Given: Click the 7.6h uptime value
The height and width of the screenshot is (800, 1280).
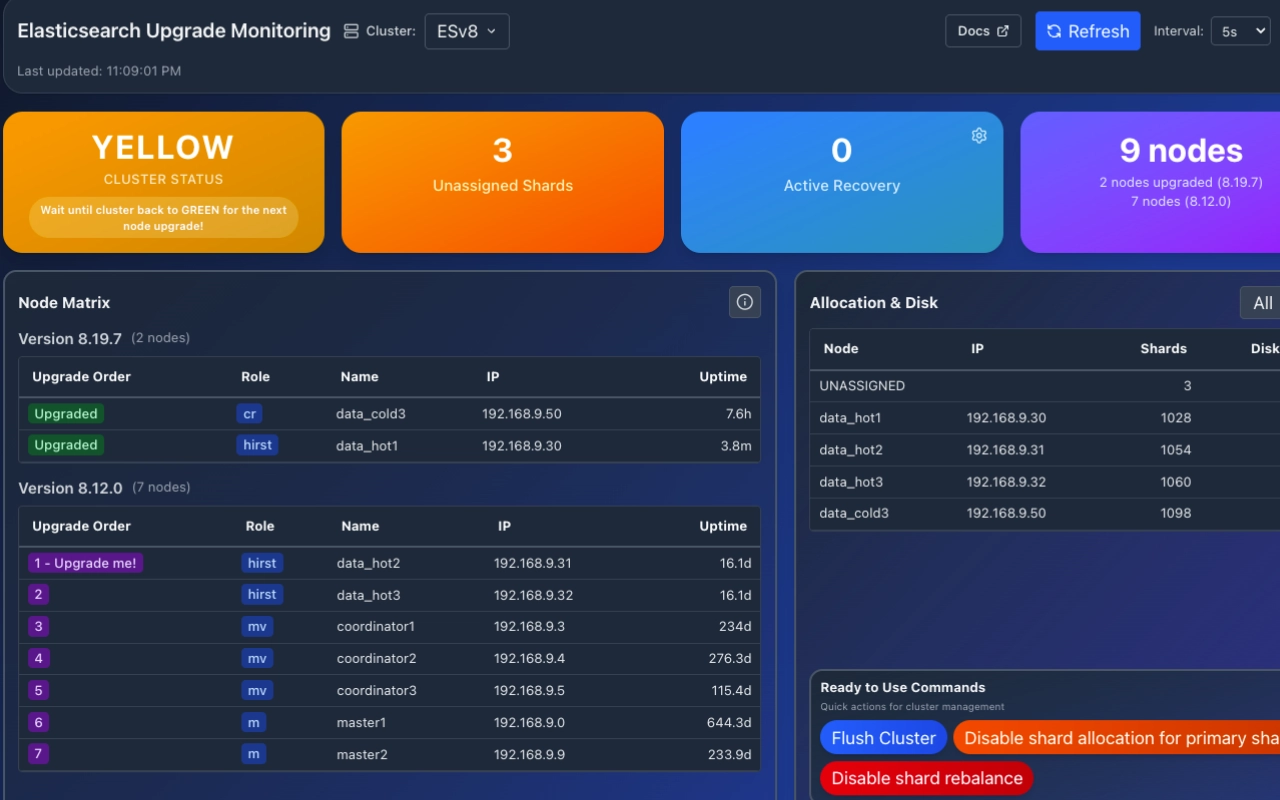Looking at the screenshot, I should click(x=739, y=414).
